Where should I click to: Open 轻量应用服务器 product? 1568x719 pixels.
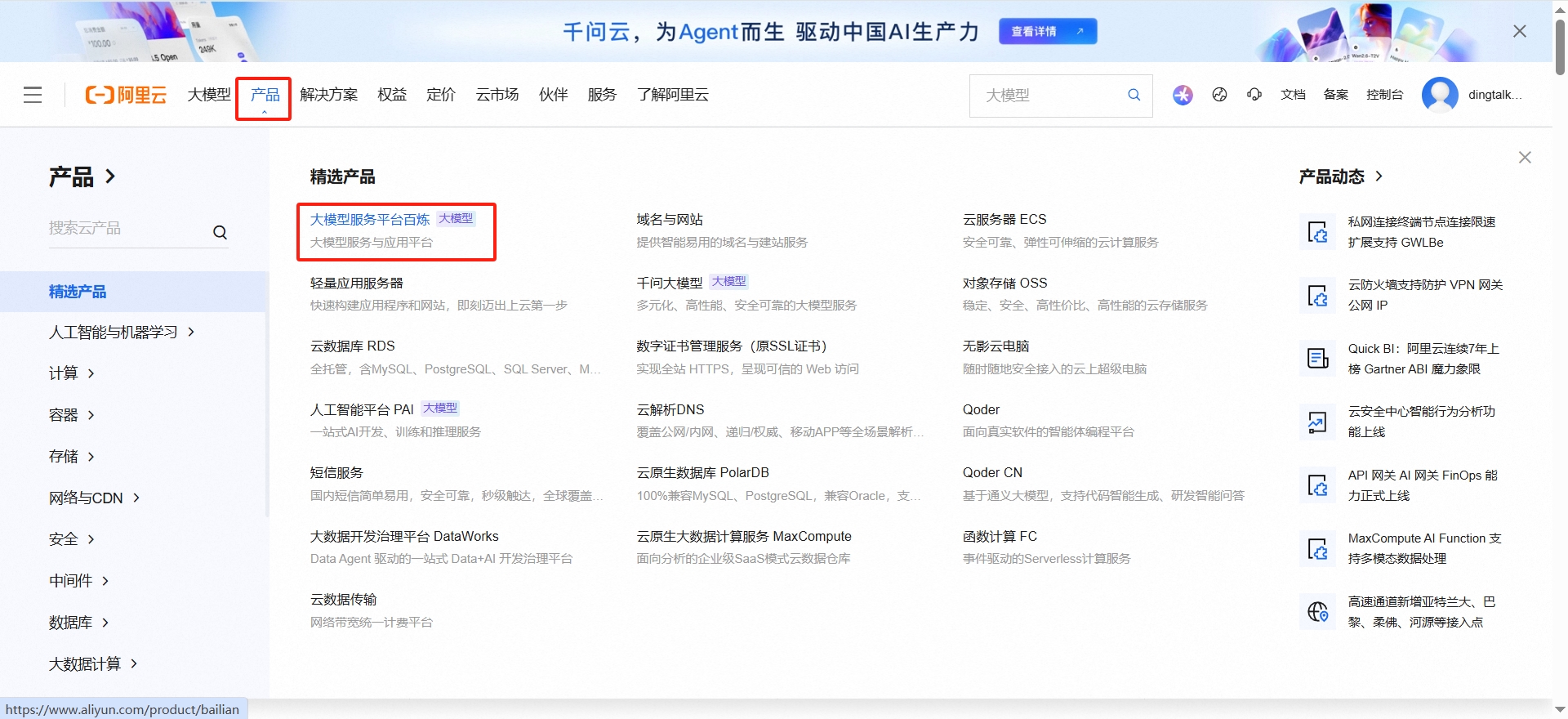pyautogui.click(x=357, y=283)
